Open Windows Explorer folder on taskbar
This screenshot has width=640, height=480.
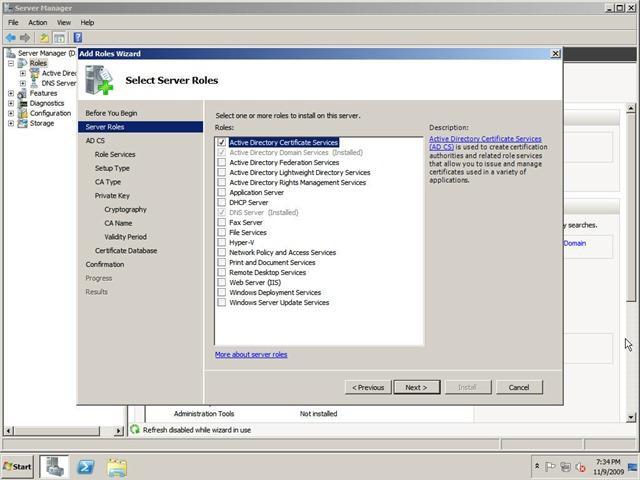point(117,467)
